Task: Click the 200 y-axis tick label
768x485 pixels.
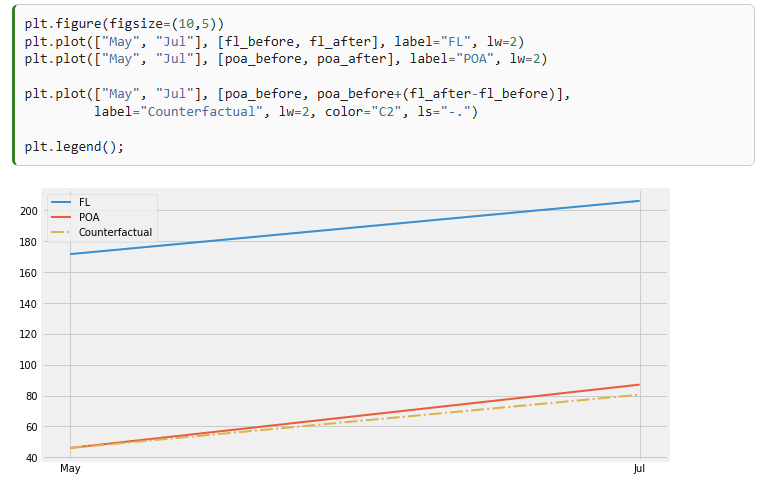Action: tap(28, 211)
